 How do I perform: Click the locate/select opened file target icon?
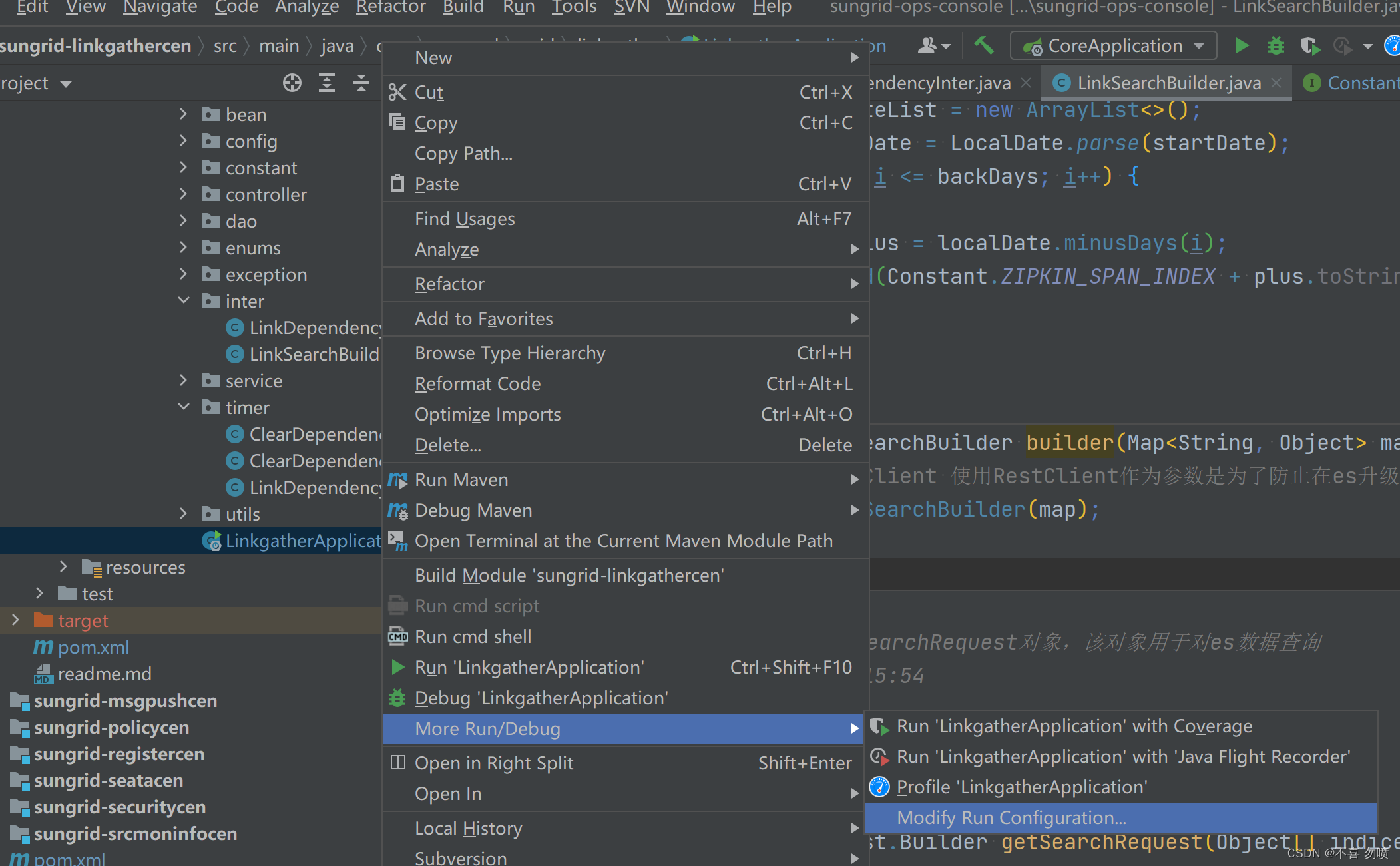pos(292,83)
